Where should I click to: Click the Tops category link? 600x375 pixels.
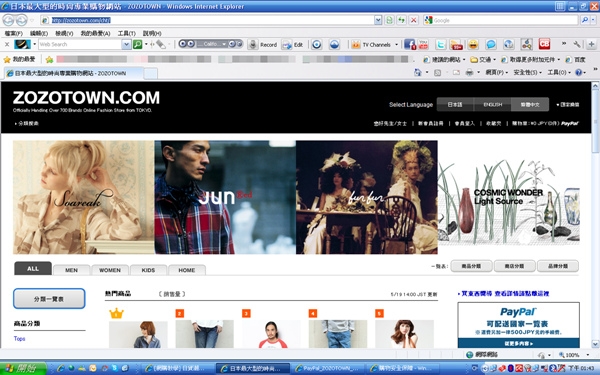tap(20, 339)
